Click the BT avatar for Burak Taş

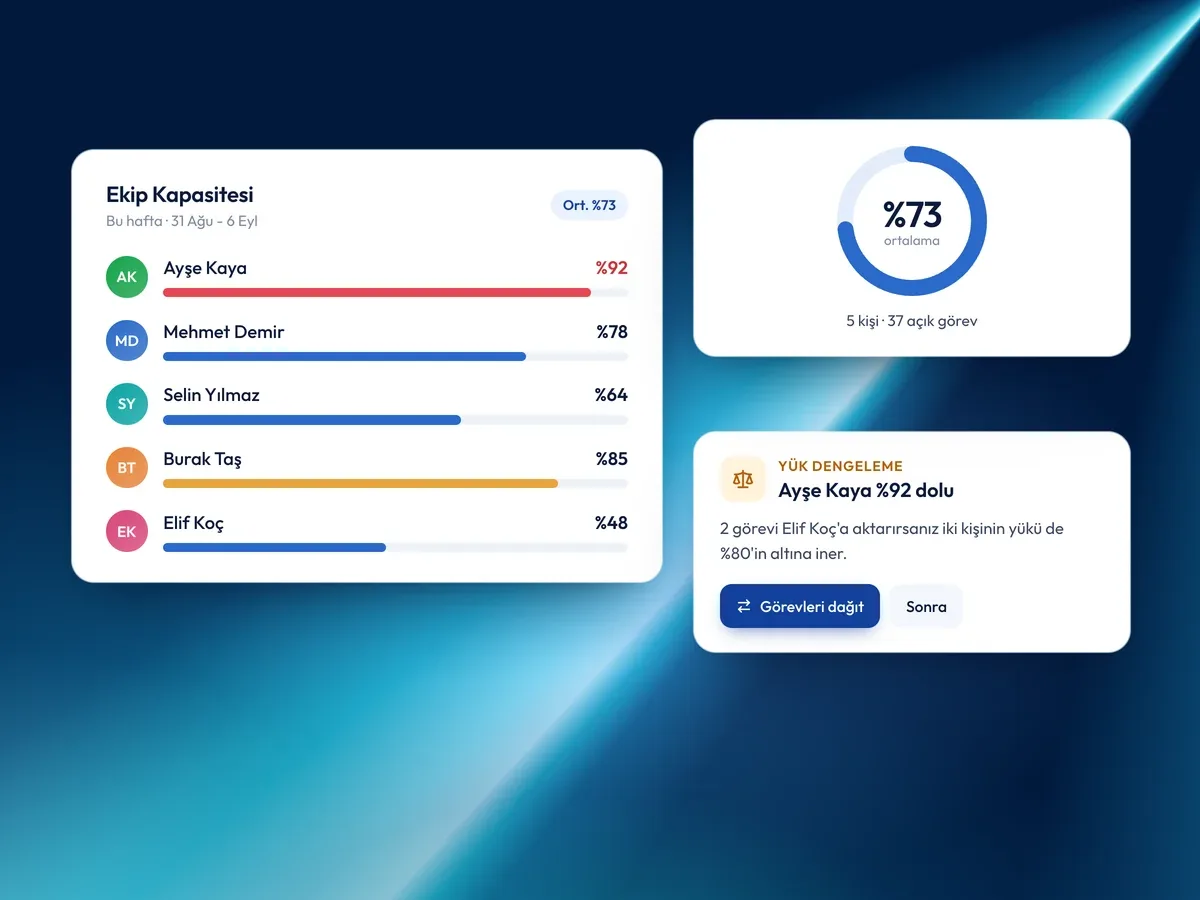pos(127,468)
